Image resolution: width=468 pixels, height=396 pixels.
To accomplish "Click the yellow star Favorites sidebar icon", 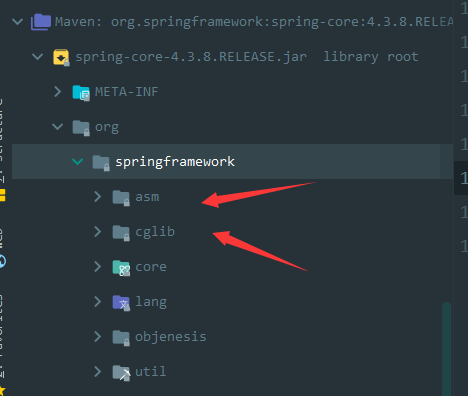I will pyautogui.click(x=2, y=391).
